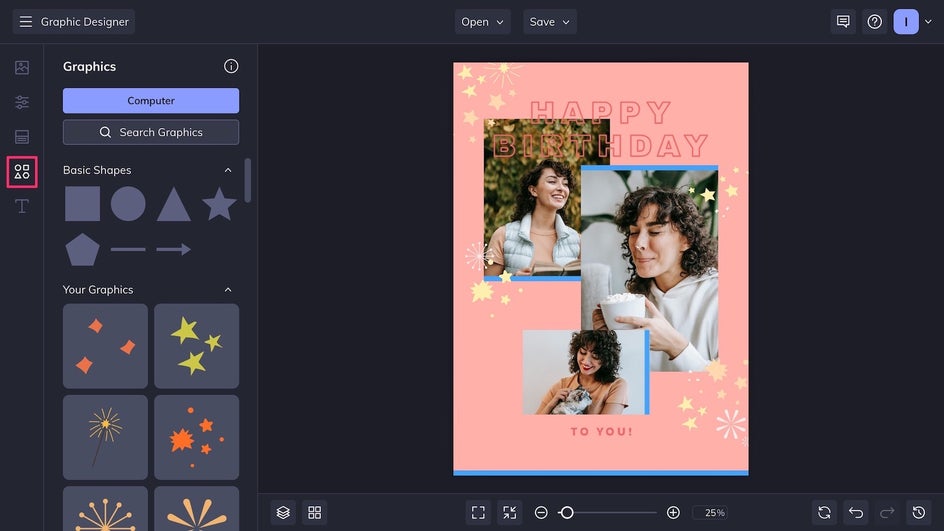Select the orange petal burst graphic thumbnail
Screen dimensions: 944x531
(x=196, y=509)
